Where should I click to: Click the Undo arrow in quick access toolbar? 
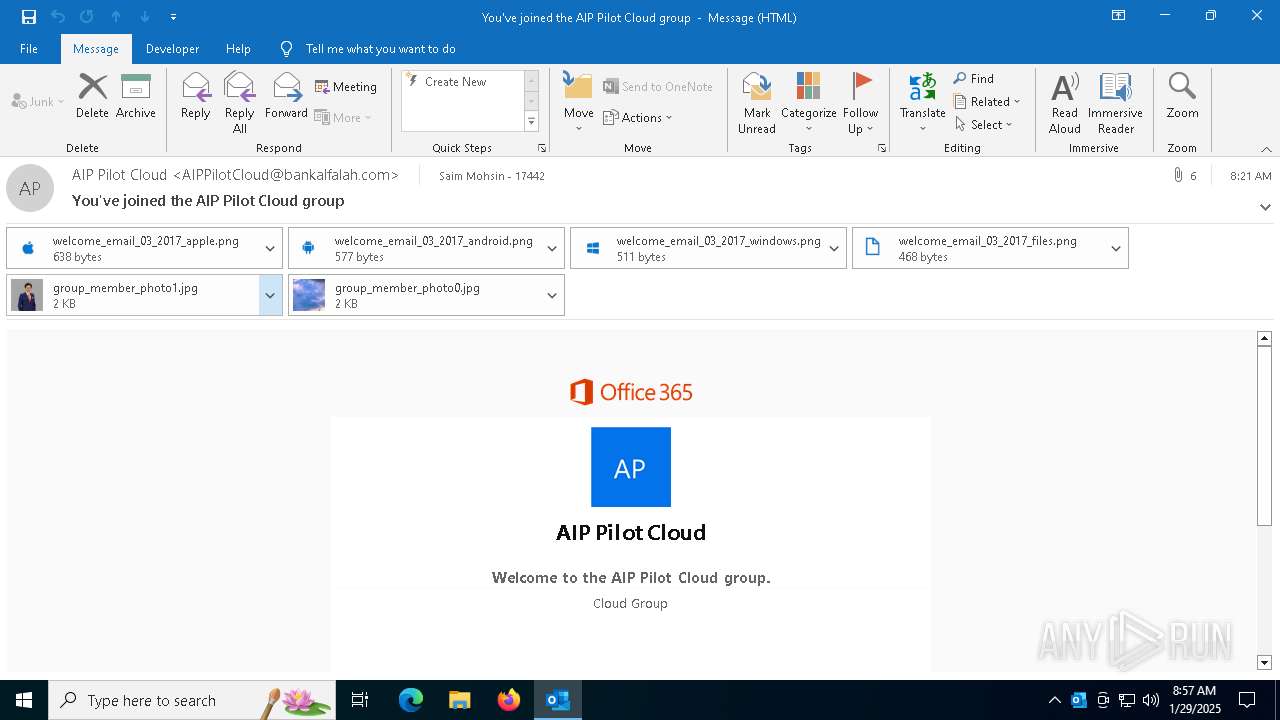[x=58, y=16]
